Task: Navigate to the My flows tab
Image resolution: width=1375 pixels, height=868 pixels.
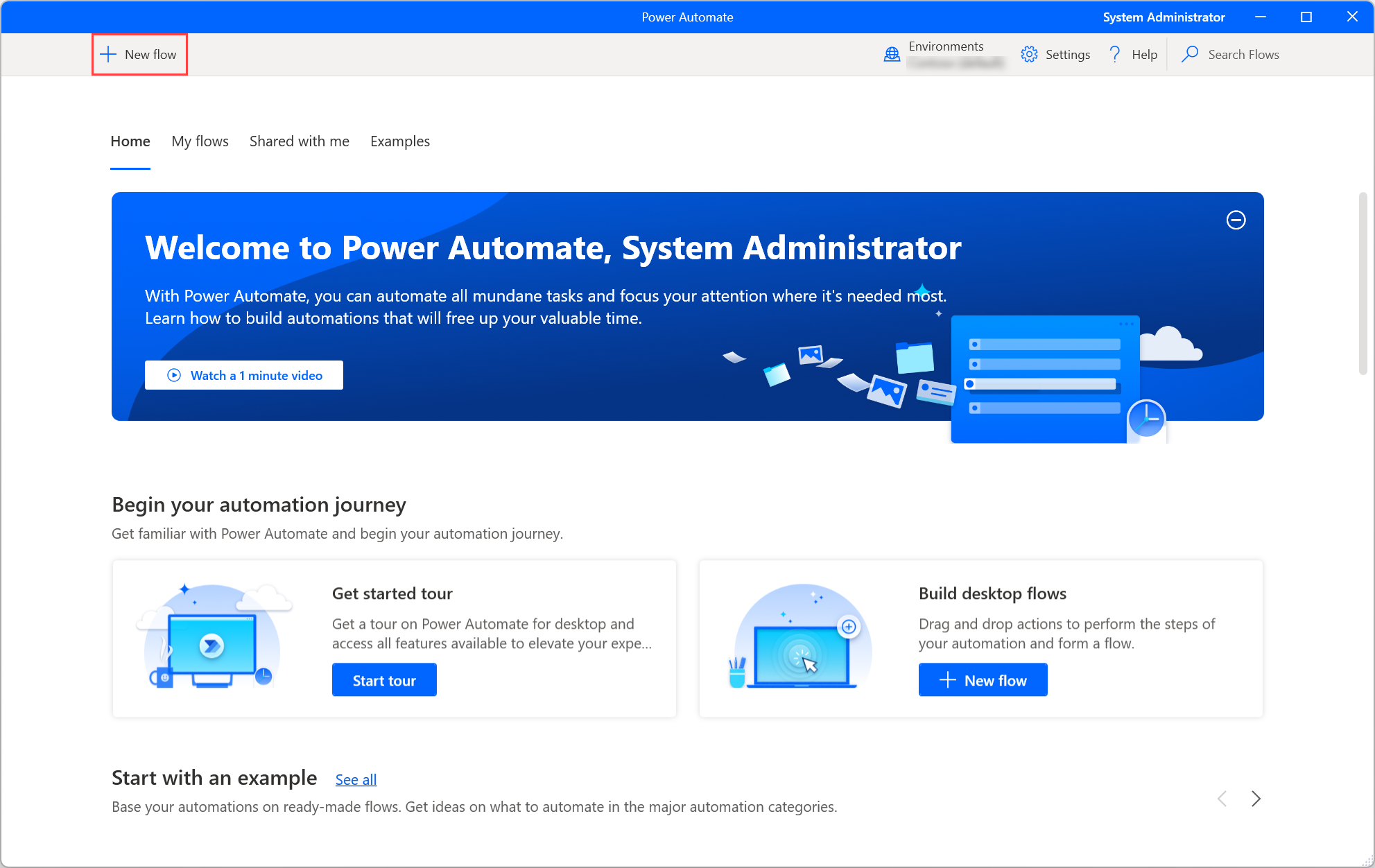Action: [x=199, y=141]
